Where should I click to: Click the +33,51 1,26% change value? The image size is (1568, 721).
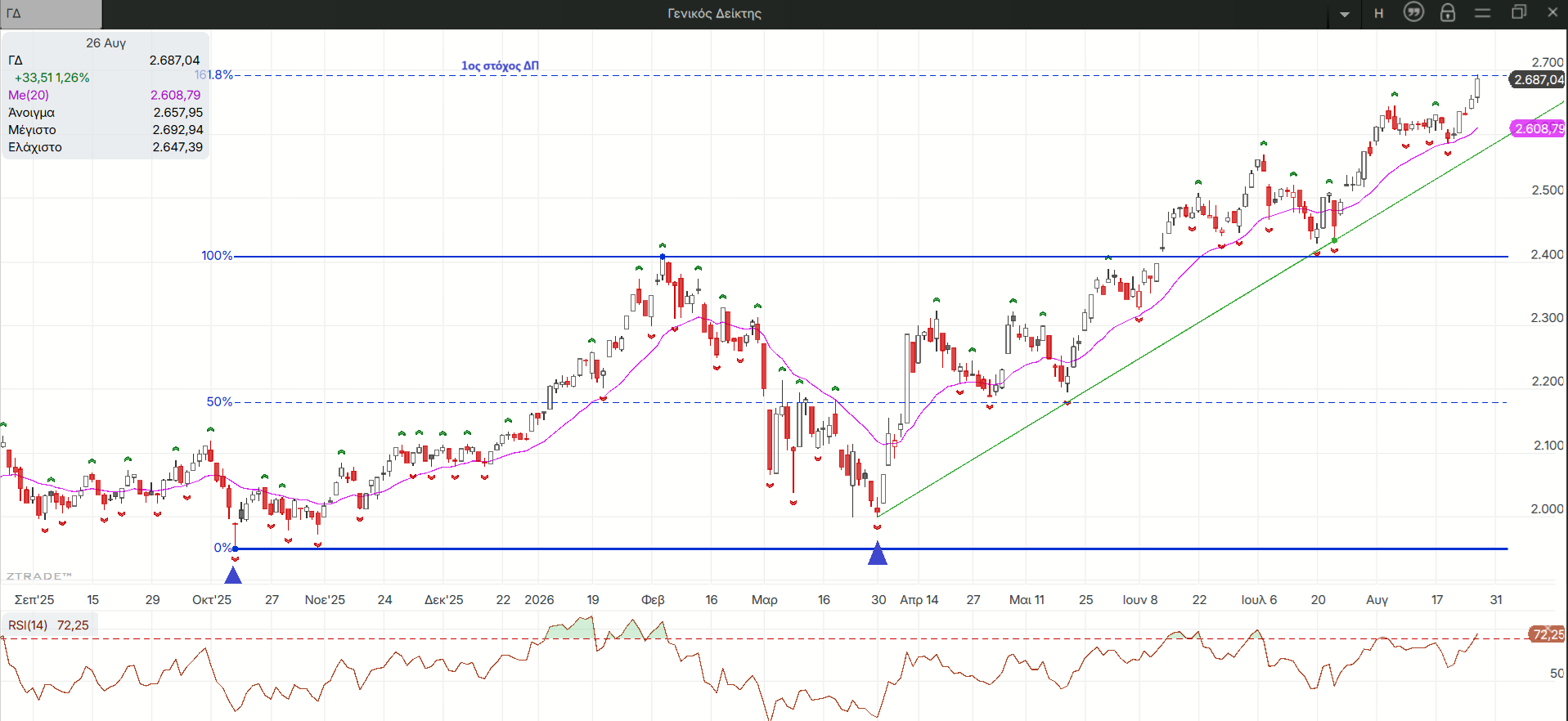click(x=52, y=78)
